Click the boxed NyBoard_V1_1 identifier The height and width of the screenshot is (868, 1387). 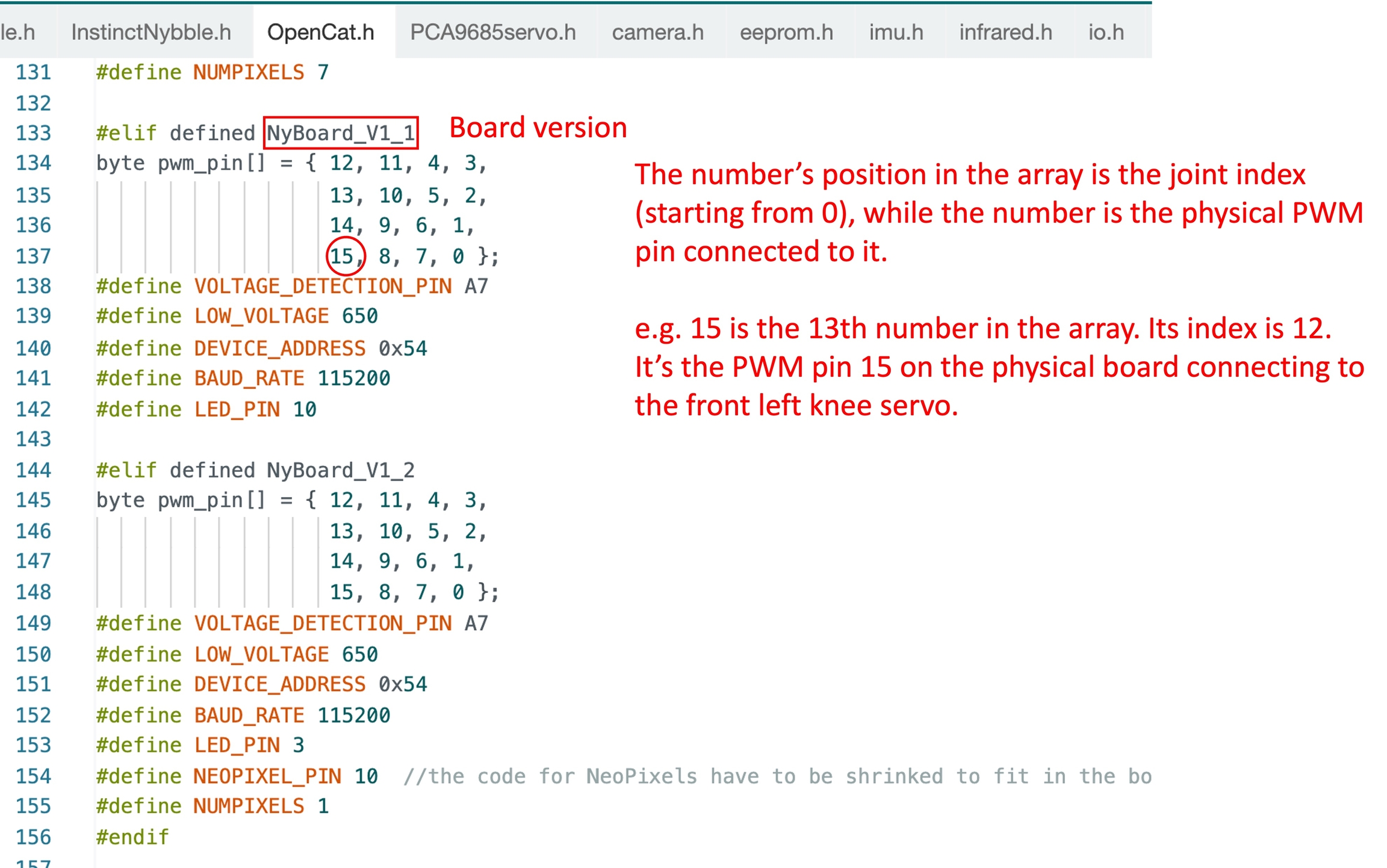(x=341, y=133)
